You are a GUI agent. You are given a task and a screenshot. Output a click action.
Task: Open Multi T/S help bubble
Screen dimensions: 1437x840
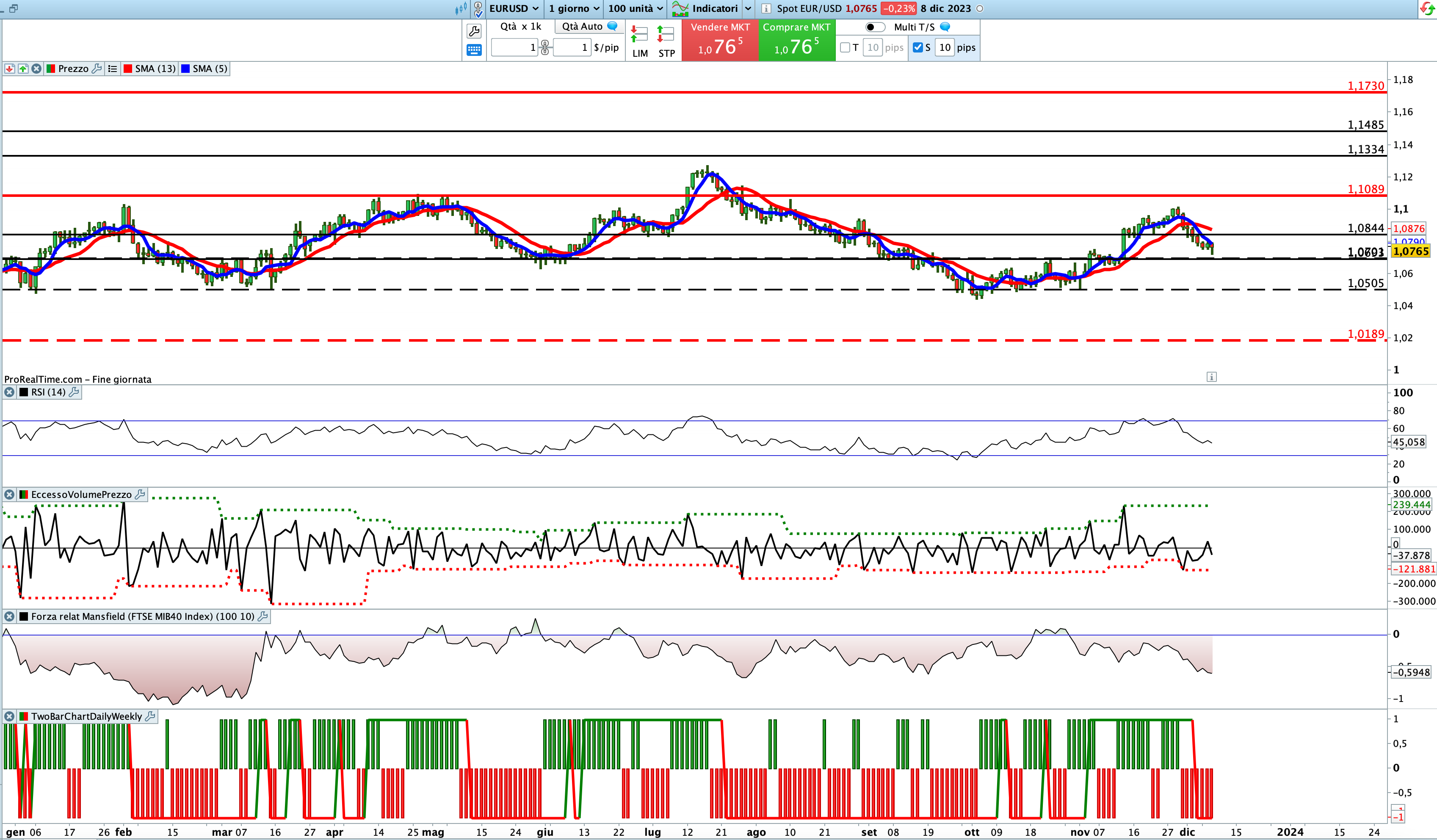(945, 27)
